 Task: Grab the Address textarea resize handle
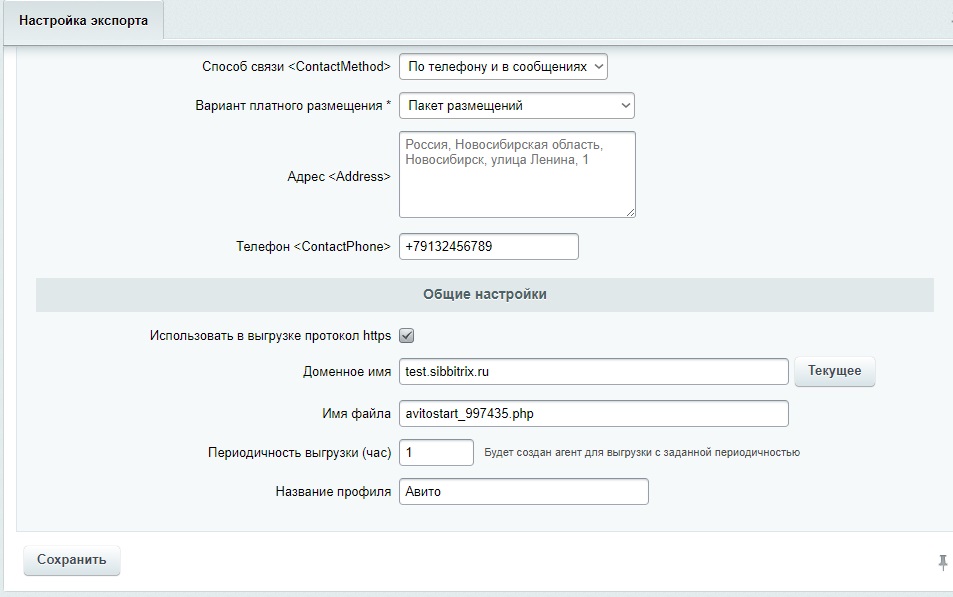(x=630, y=212)
